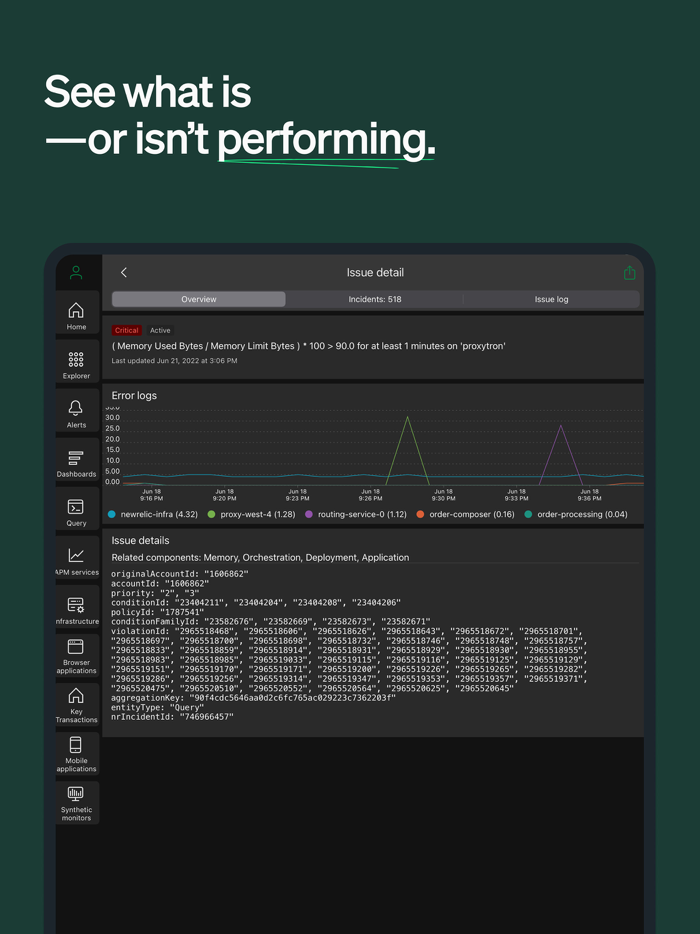Tap the Active status badge
Image resolution: width=700 pixels, height=934 pixels.
(x=160, y=330)
